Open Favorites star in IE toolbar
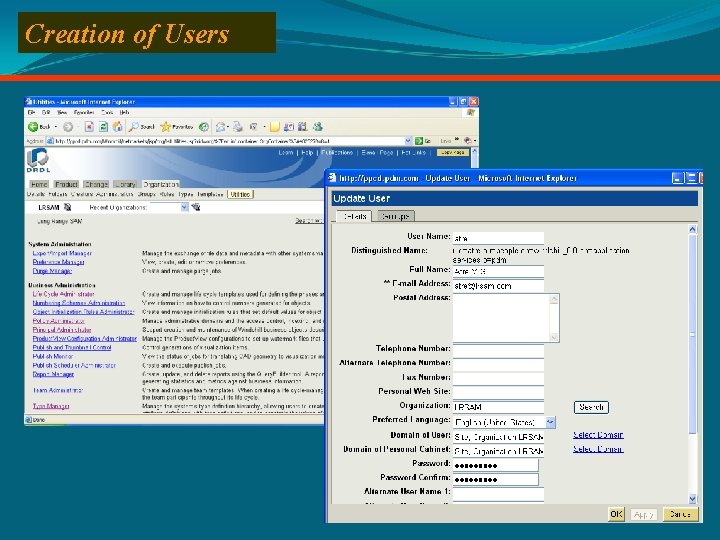Screen dimensions: 720x540 [x=165, y=127]
